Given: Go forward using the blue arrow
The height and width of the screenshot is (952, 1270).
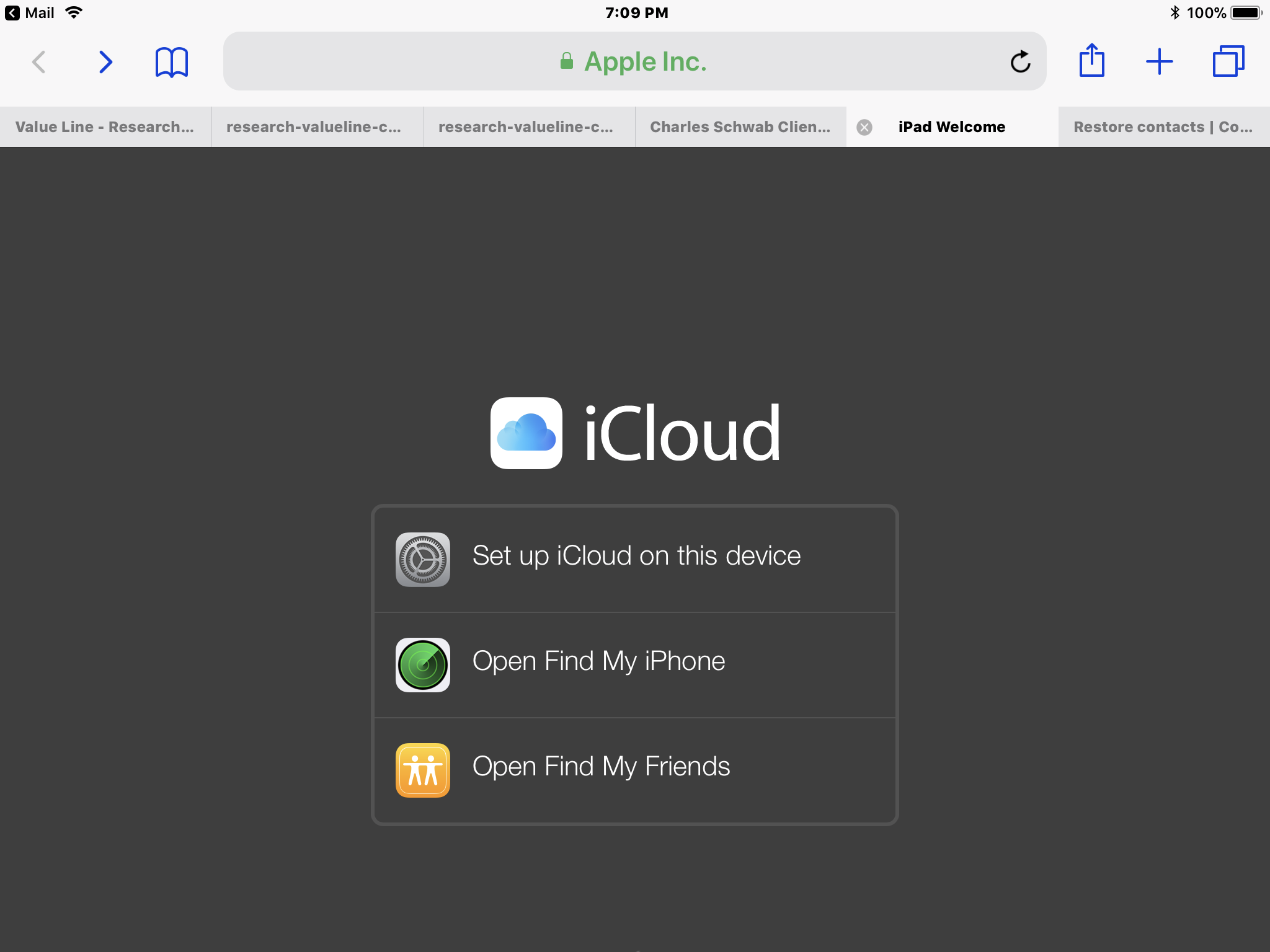Looking at the screenshot, I should 106,62.
